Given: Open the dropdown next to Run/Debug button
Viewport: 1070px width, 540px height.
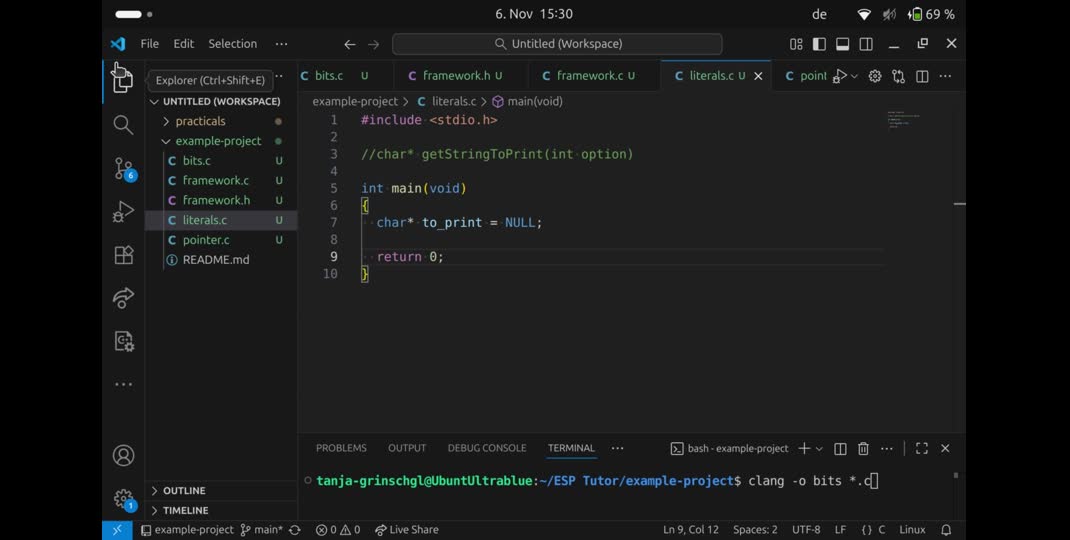Looking at the screenshot, I should tap(854, 76).
